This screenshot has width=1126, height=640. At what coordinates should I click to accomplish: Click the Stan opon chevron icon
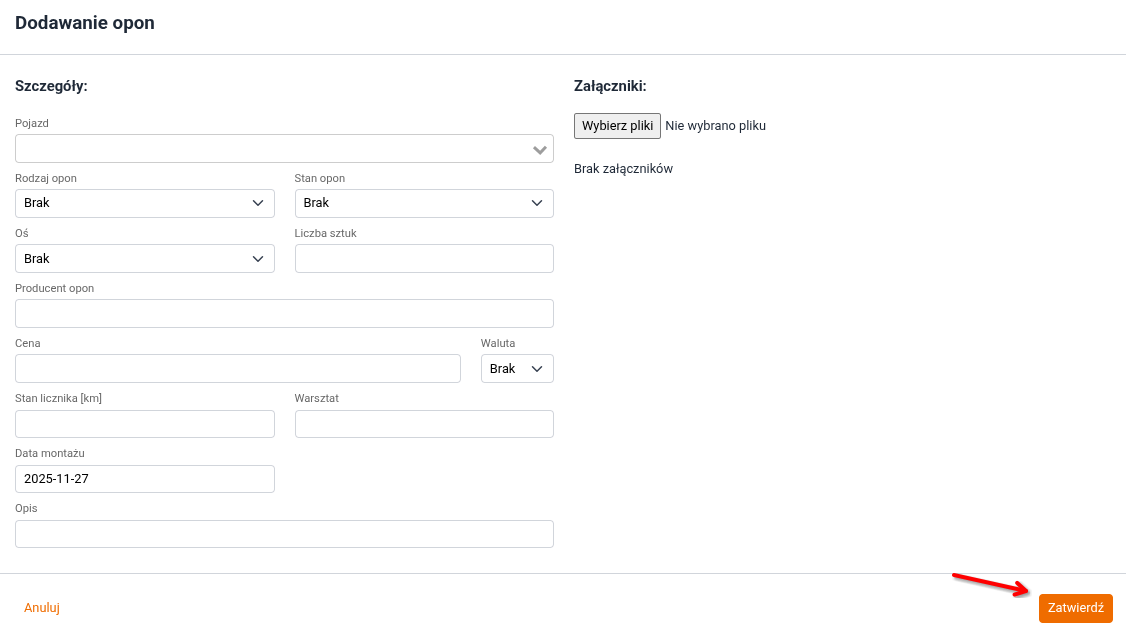[x=537, y=203]
